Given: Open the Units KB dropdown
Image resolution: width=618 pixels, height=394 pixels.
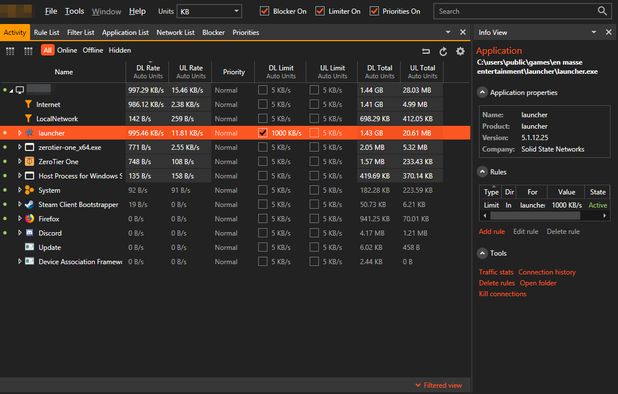Looking at the screenshot, I should (209, 11).
